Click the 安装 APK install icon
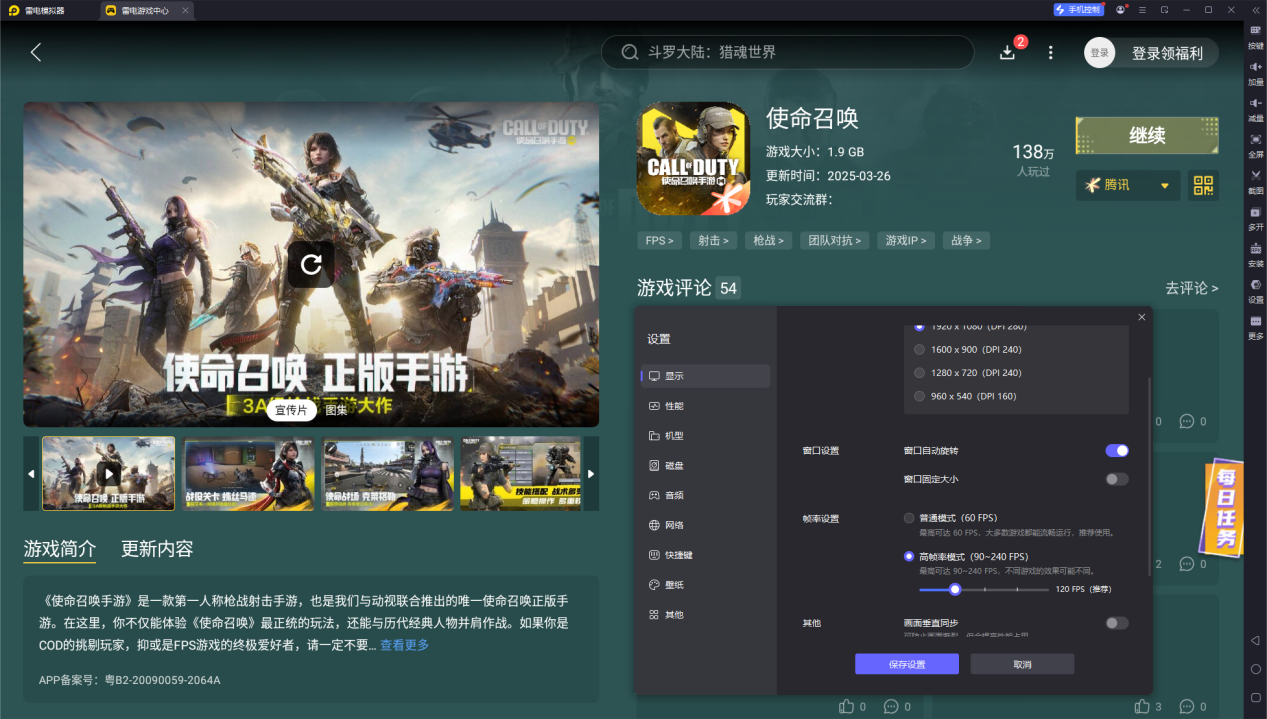 [1256, 253]
